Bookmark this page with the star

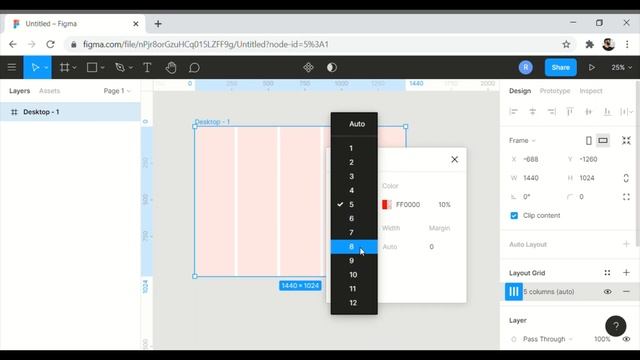[566, 44]
